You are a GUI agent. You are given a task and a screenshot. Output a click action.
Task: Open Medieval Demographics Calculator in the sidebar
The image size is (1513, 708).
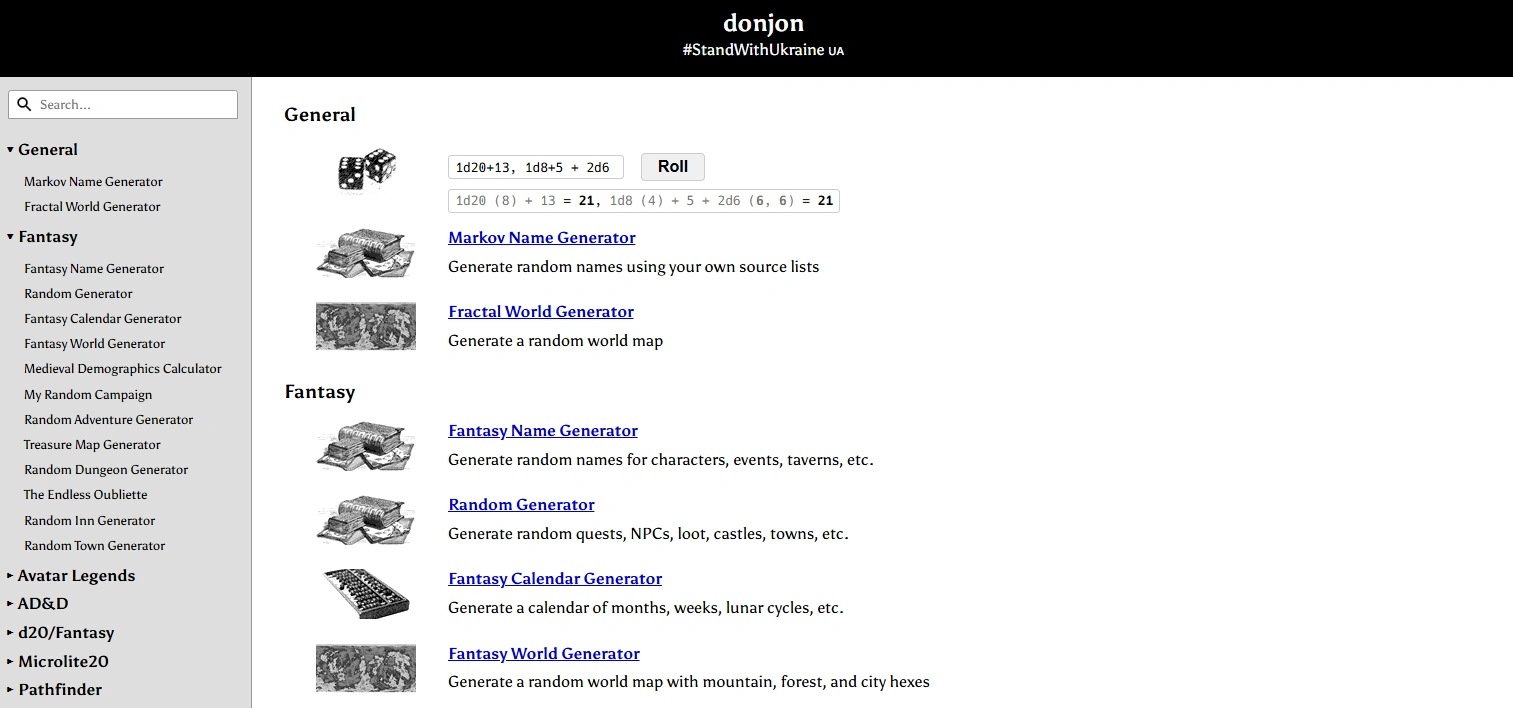pos(123,369)
